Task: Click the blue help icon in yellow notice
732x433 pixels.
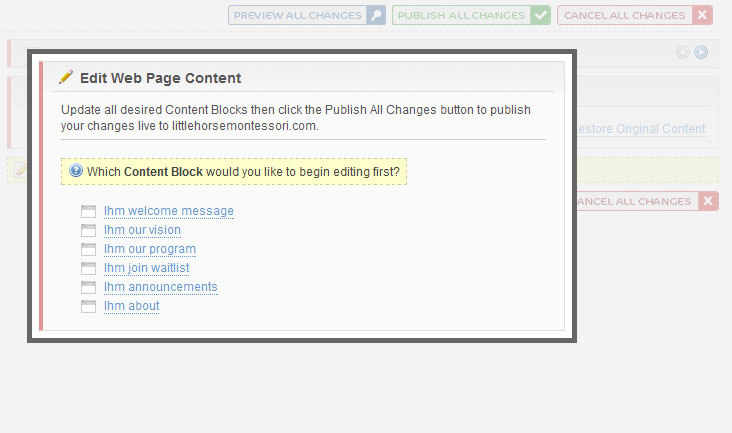Action: click(x=76, y=170)
